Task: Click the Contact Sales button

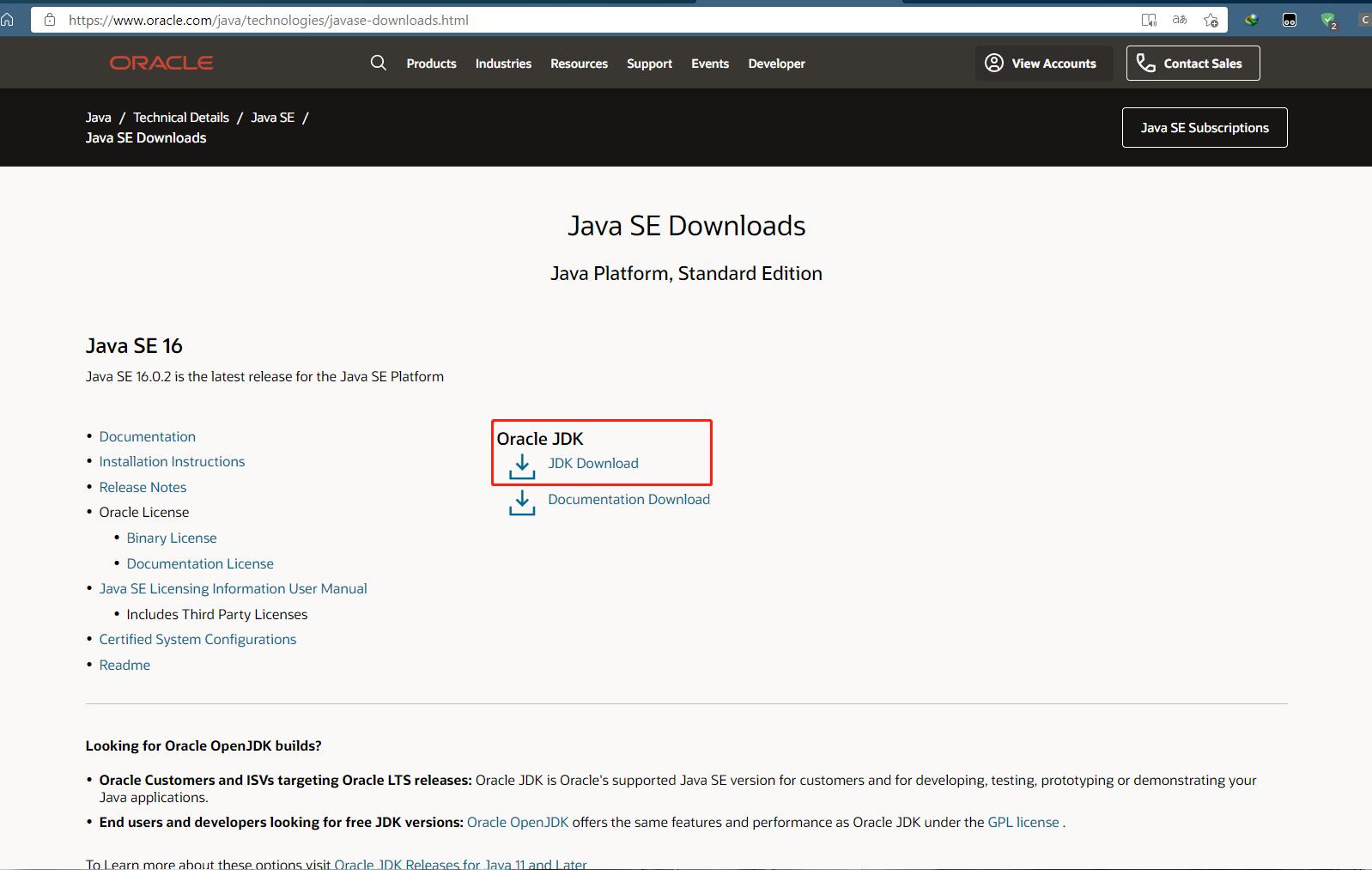Action: 1193,63
